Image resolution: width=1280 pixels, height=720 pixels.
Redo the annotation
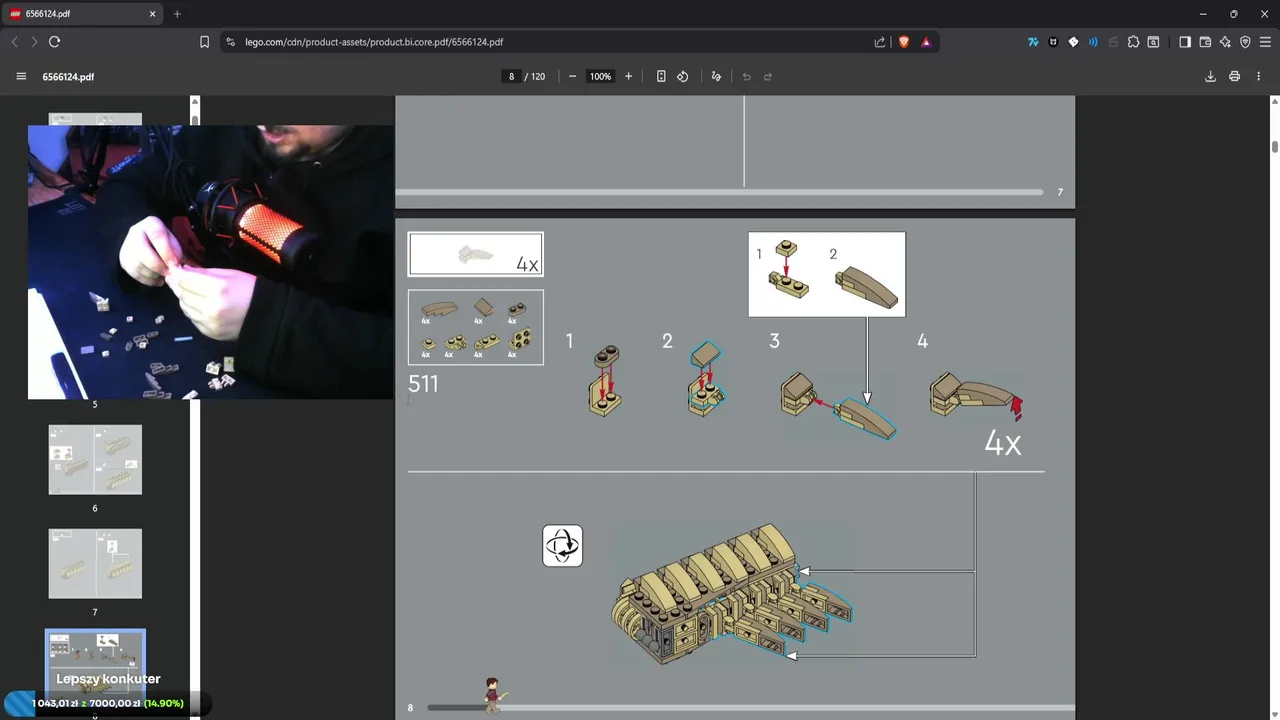[x=768, y=77]
